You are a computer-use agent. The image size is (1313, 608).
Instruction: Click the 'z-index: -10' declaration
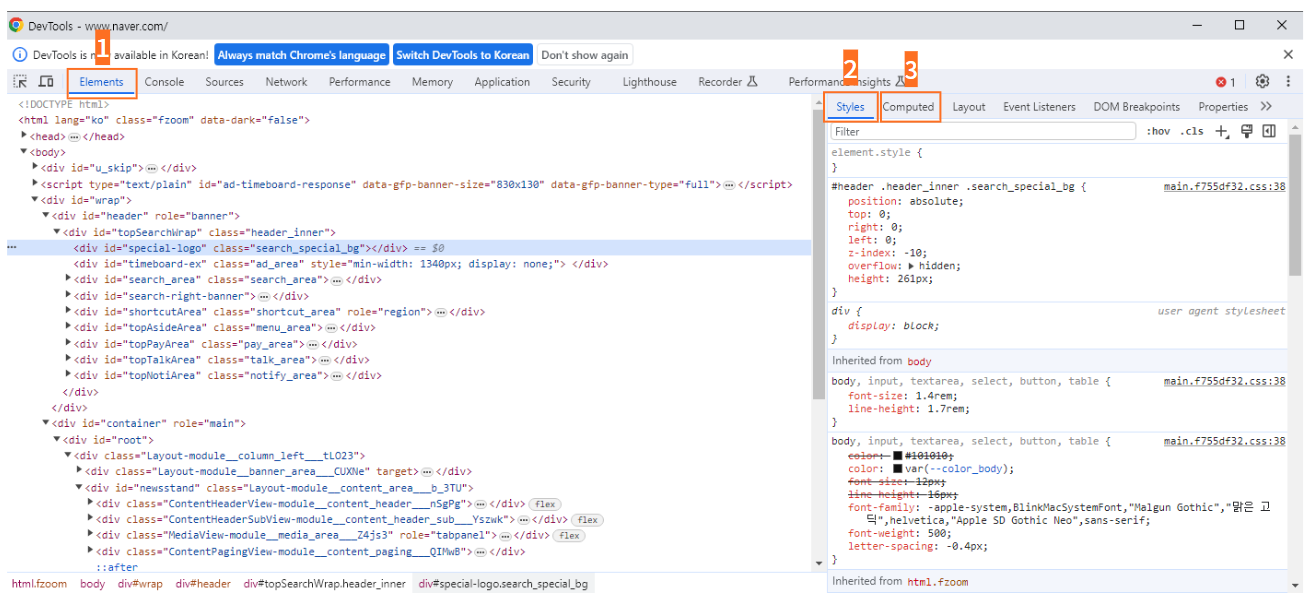pos(888,253)
